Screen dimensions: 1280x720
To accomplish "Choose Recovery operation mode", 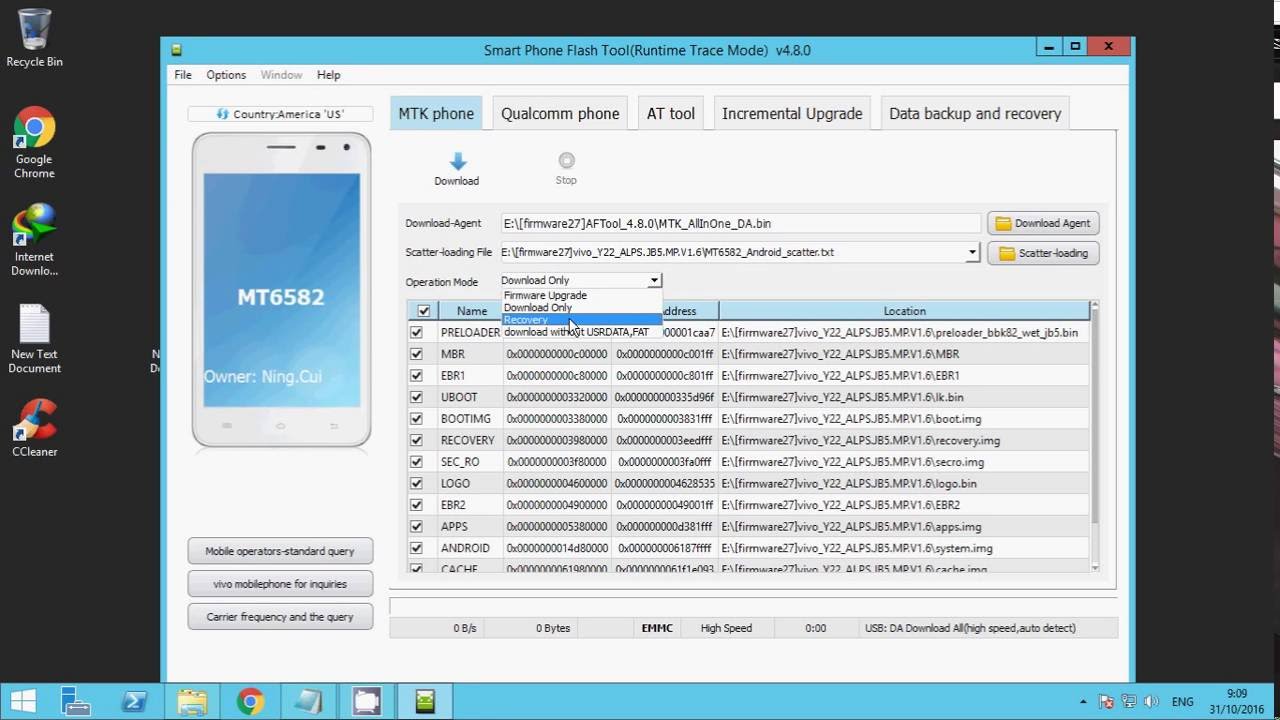I will tap(581, 320).
